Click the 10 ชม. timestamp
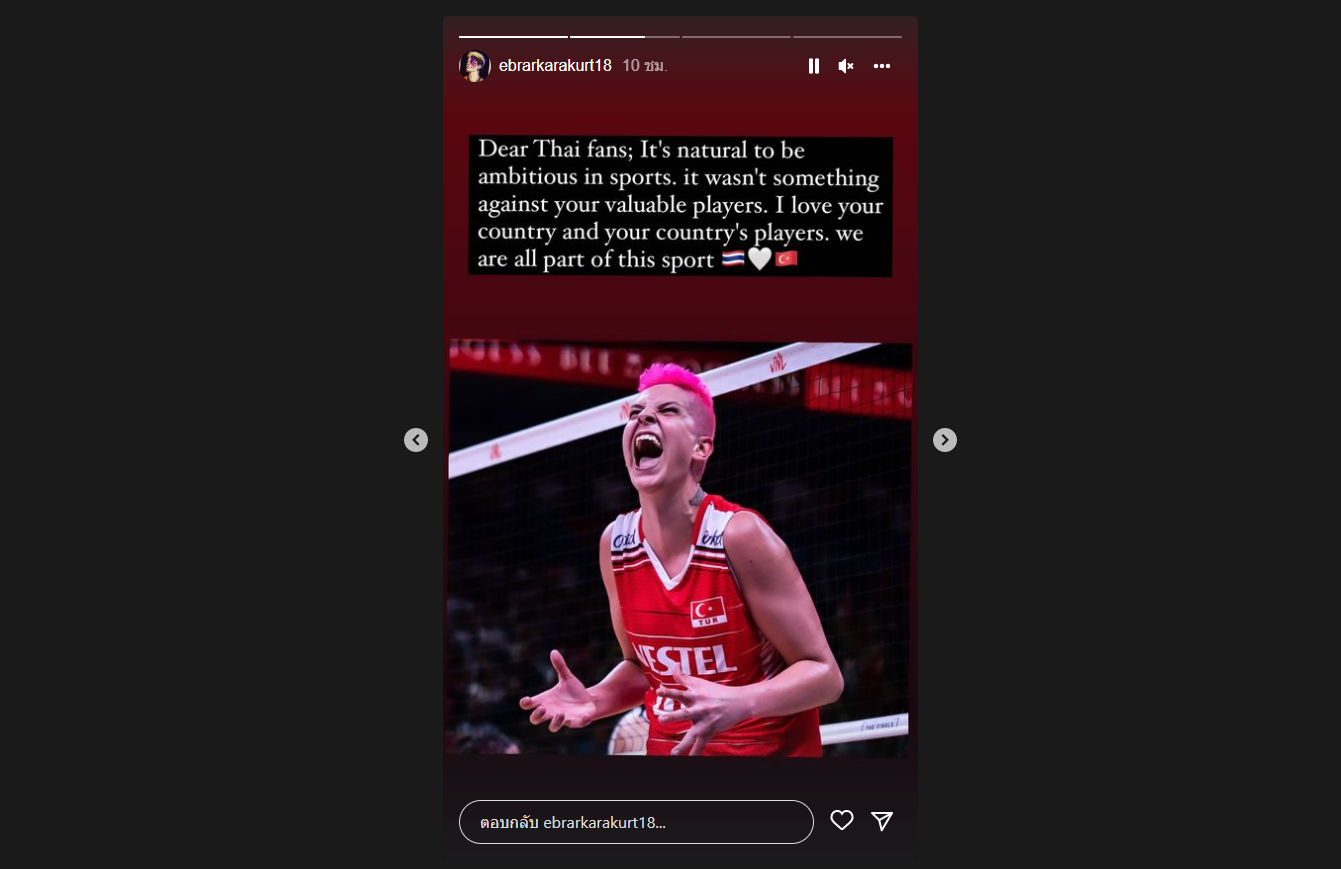The width and height of the screenshot is (1341, 869). (x=644, y=66)
